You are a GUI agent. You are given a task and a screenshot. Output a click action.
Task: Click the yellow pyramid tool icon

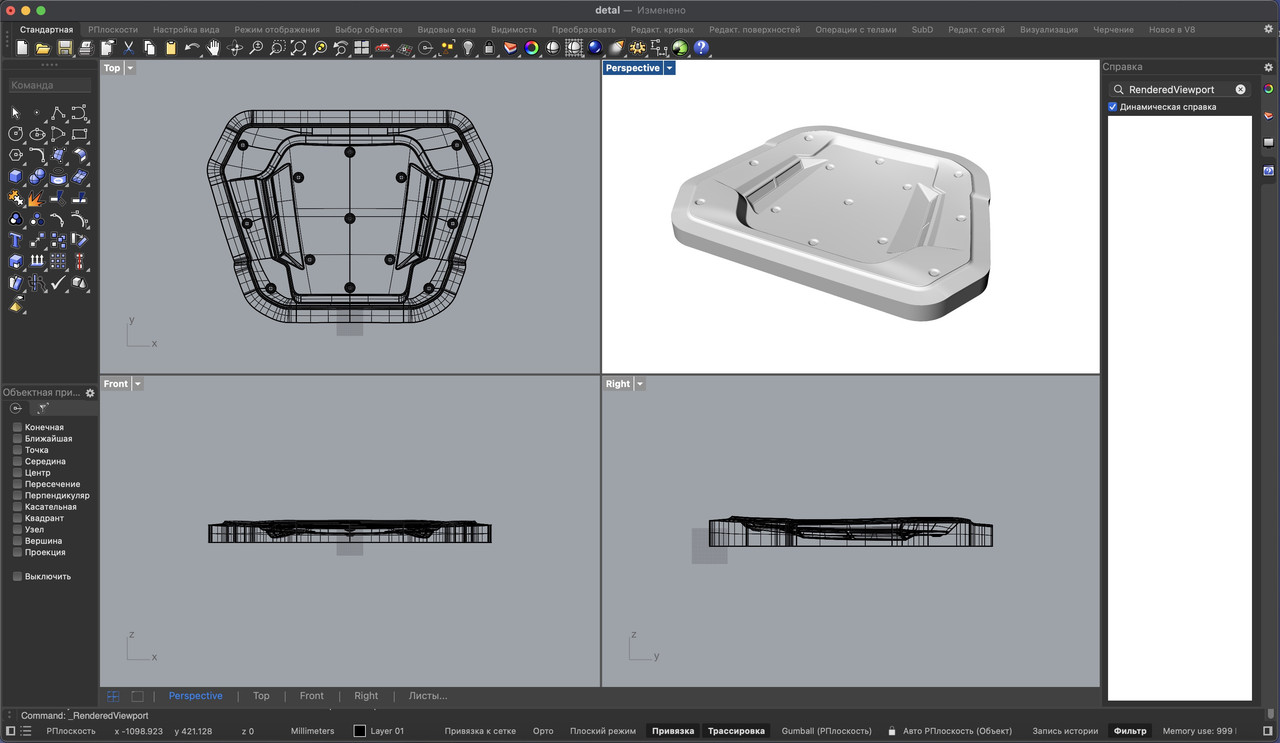[x=16, y=305]
